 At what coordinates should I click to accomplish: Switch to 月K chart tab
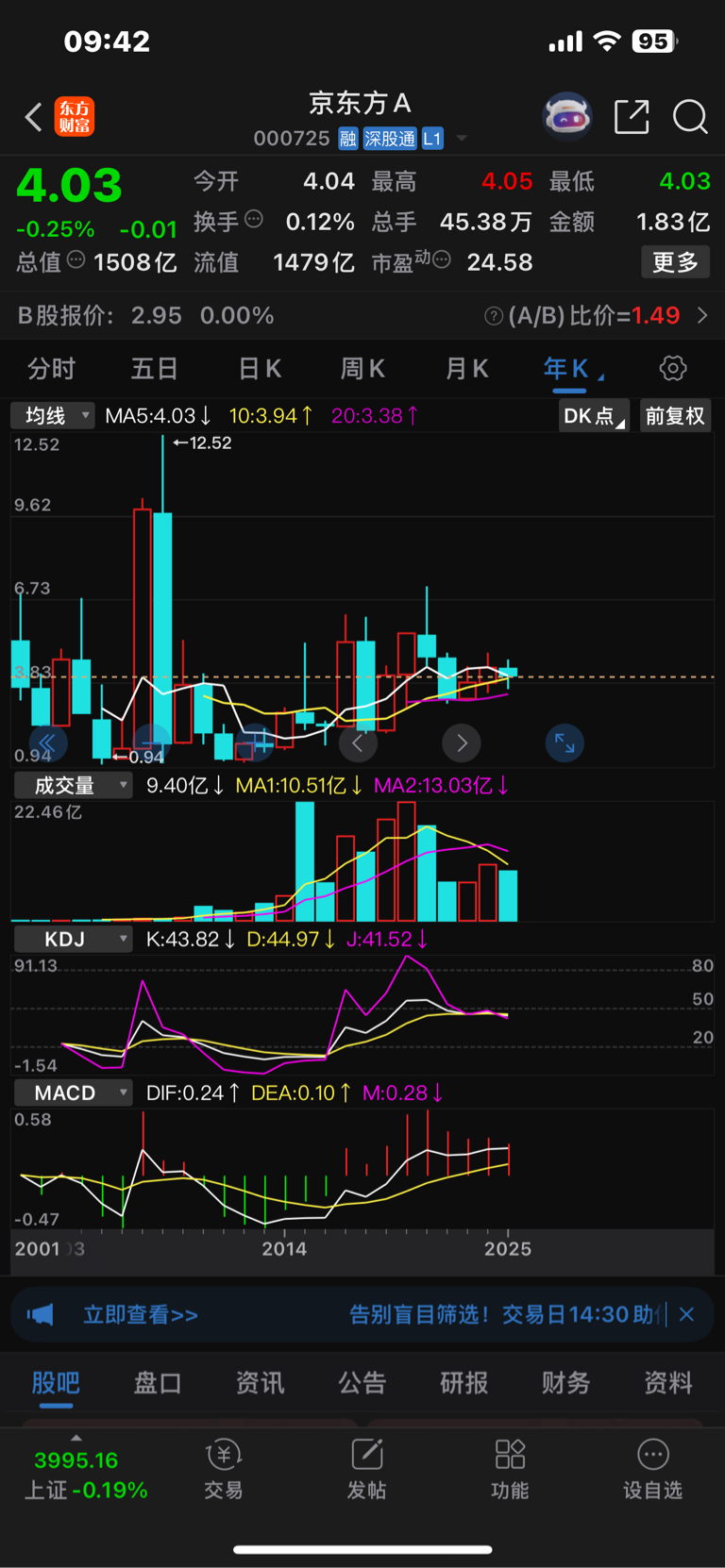point(466,369)
